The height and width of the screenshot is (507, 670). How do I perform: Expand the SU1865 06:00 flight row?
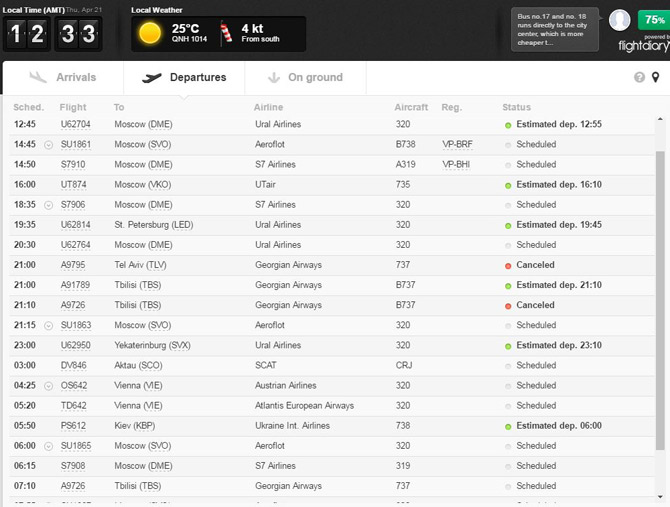click(x=49, y=446)
